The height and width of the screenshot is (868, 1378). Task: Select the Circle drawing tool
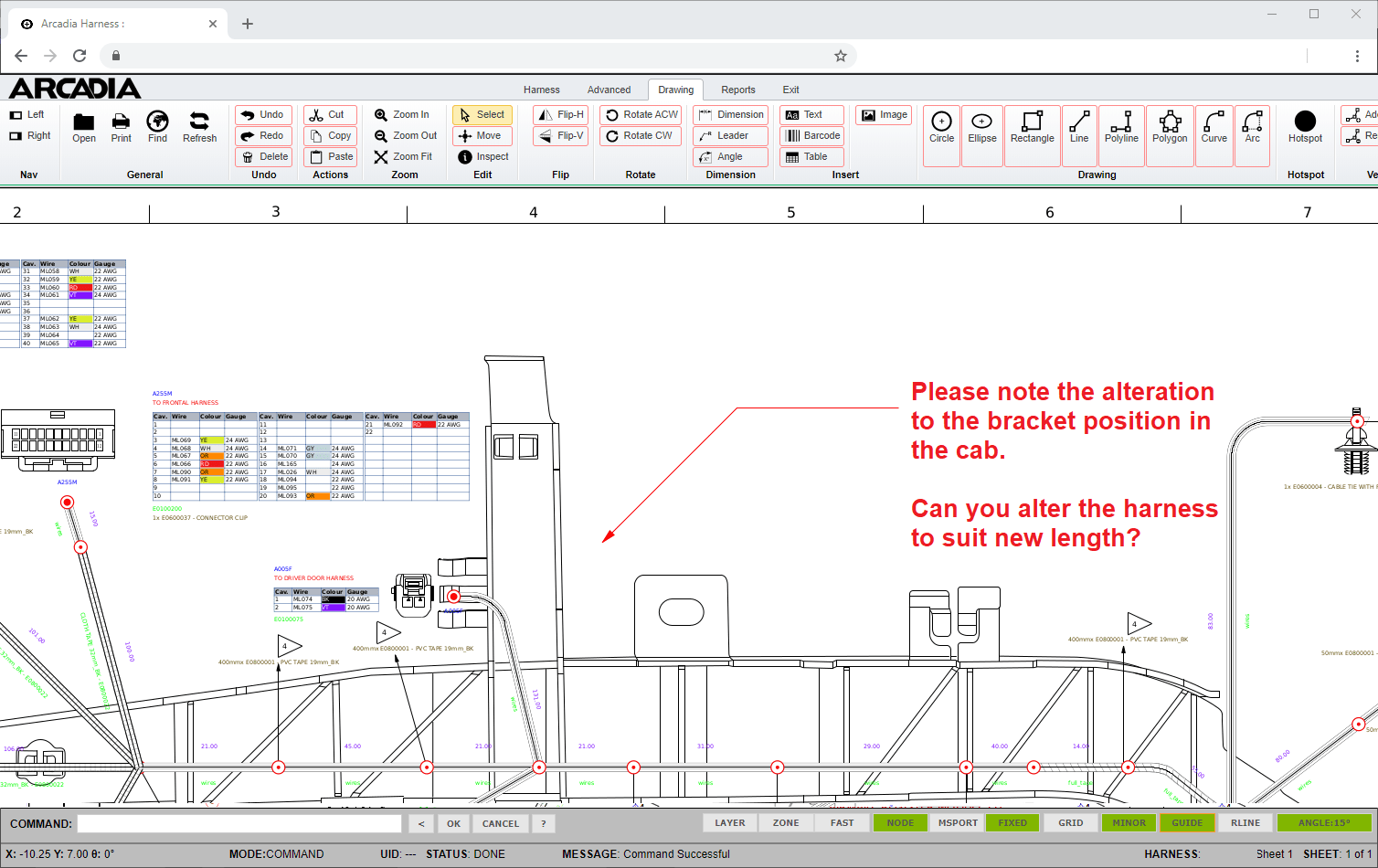tap(941, 127)
